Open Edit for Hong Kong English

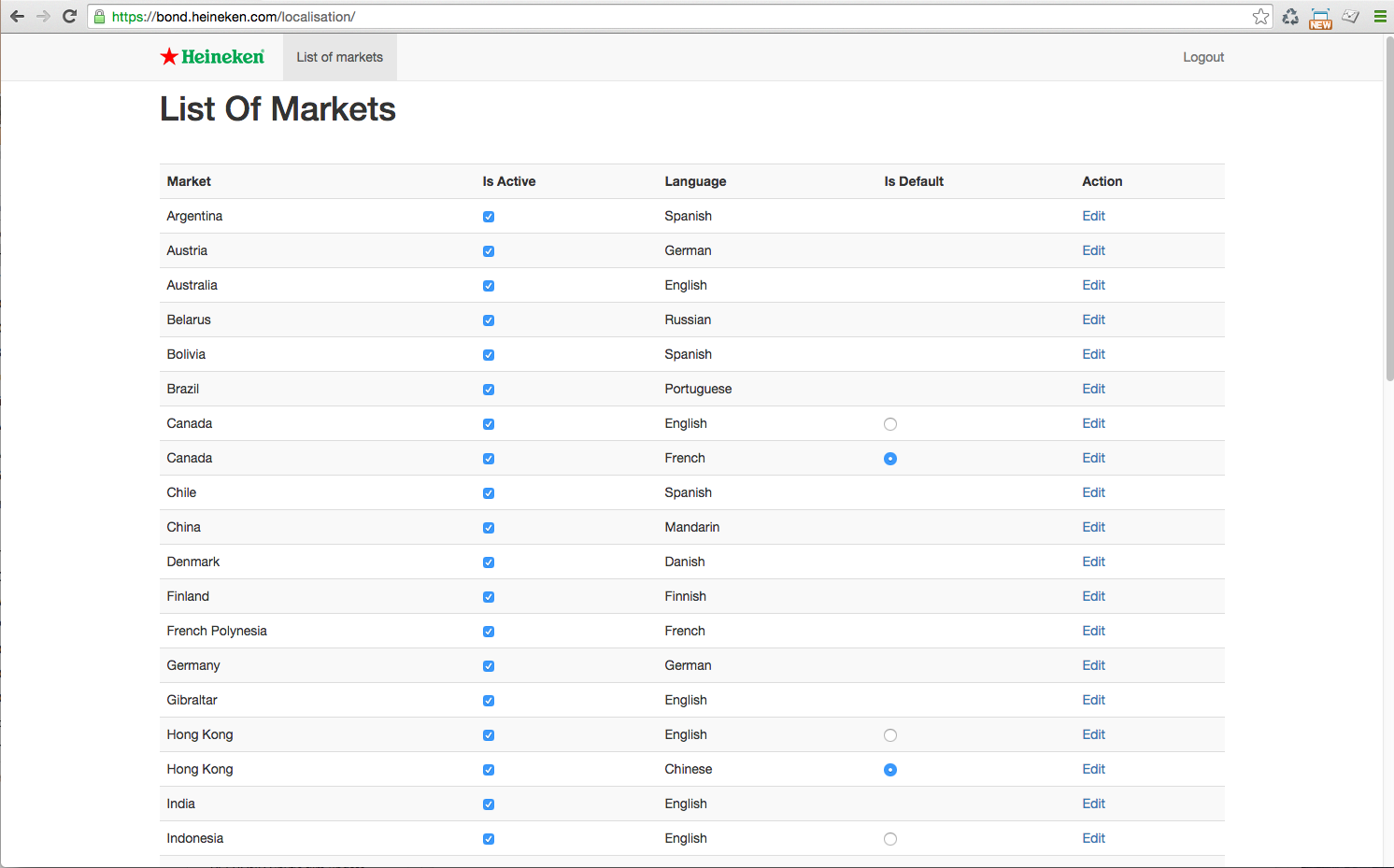click(x=1093, y=734)
